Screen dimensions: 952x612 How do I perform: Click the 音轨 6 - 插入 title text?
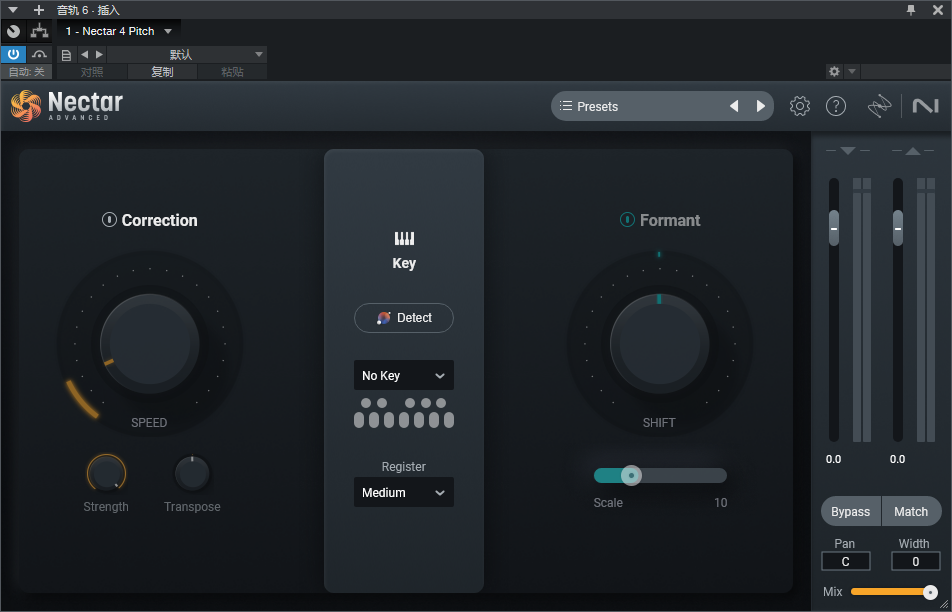[x=88, y=10]
